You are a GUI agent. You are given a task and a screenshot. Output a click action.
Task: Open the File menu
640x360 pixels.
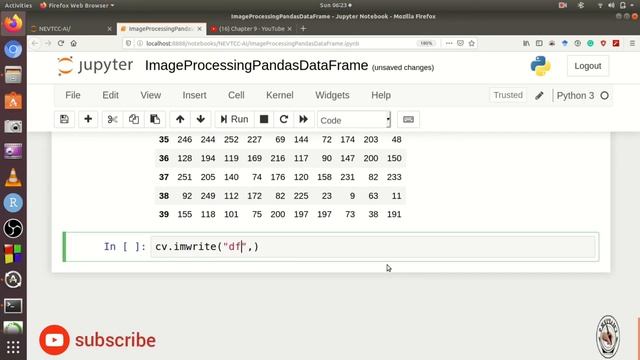pyautogui.click(x=73, y=95)
